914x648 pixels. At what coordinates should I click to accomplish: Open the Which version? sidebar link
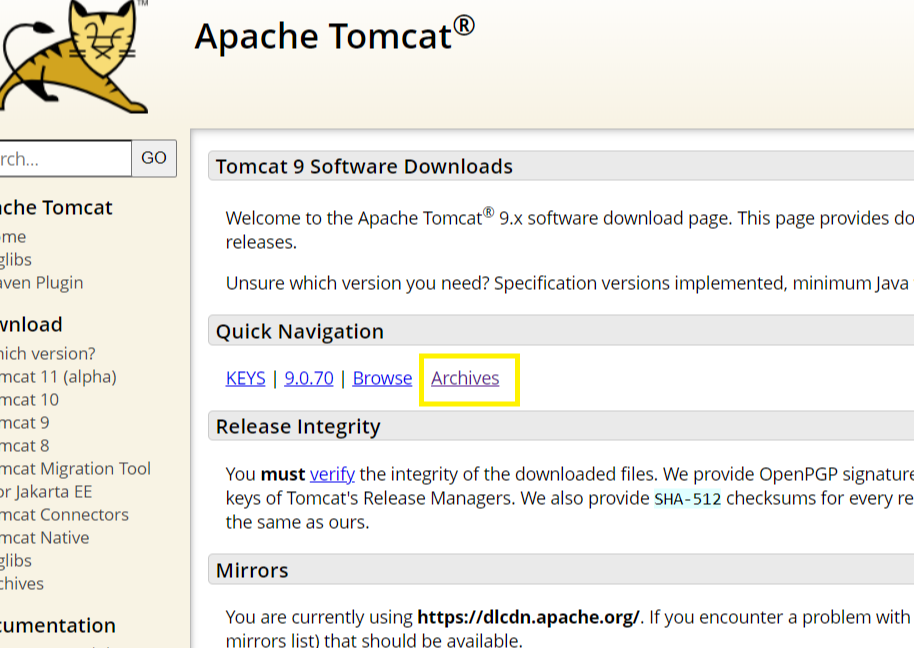(x=48, y=354)
